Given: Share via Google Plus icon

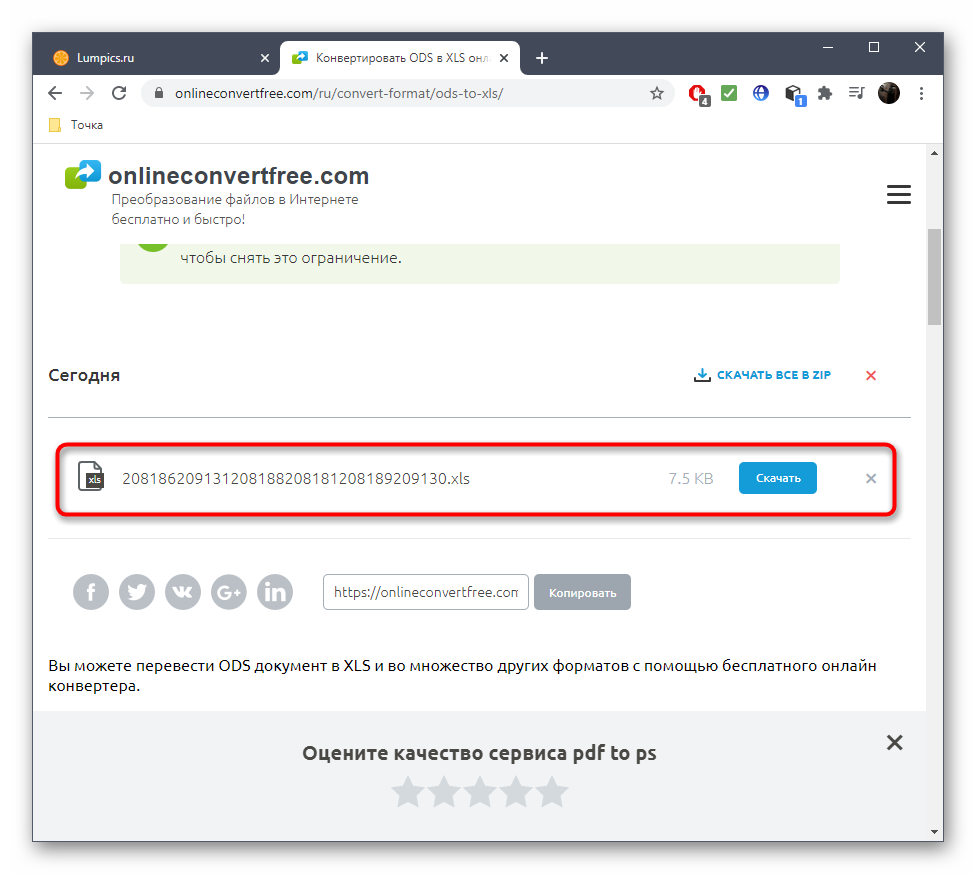Looking at the screenshot, I should (x=229, y=591).
